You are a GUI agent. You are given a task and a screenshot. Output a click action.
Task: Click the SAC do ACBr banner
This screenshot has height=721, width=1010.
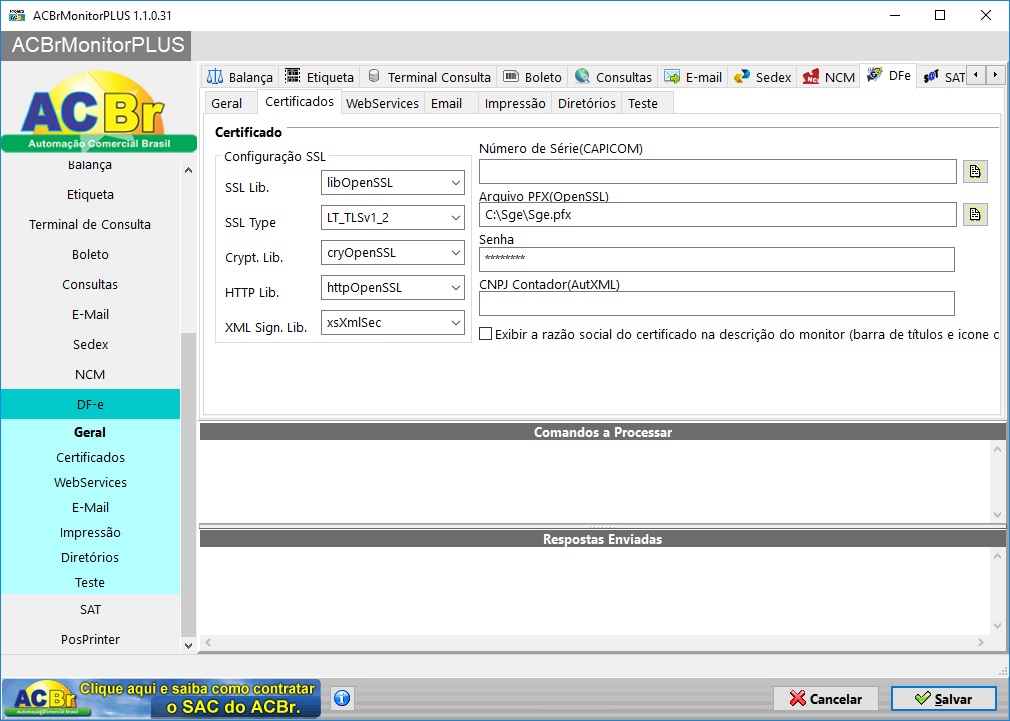coord(161,698)
